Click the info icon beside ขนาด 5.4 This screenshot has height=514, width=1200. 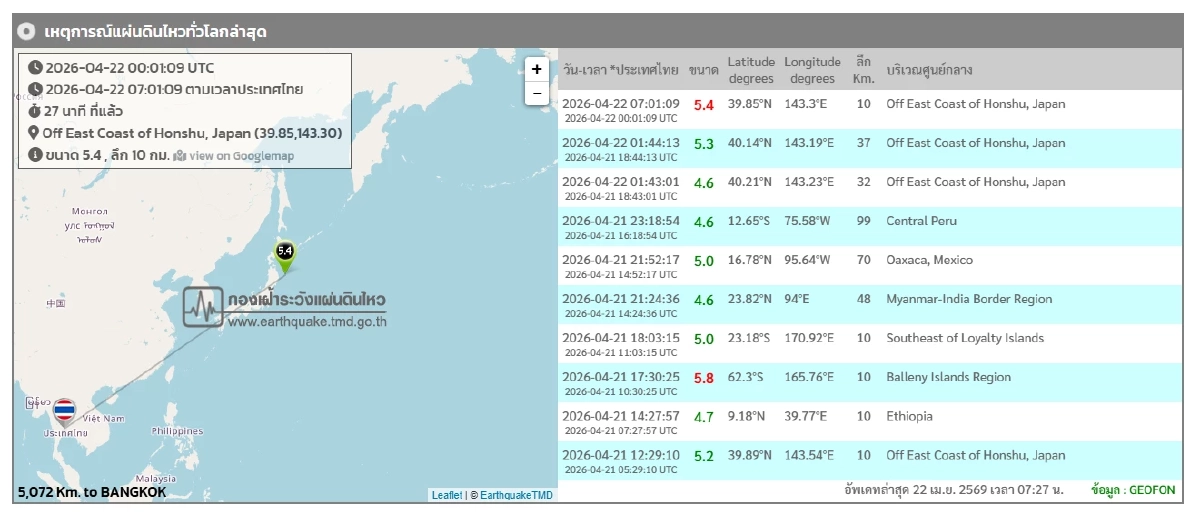click(35, 155)
